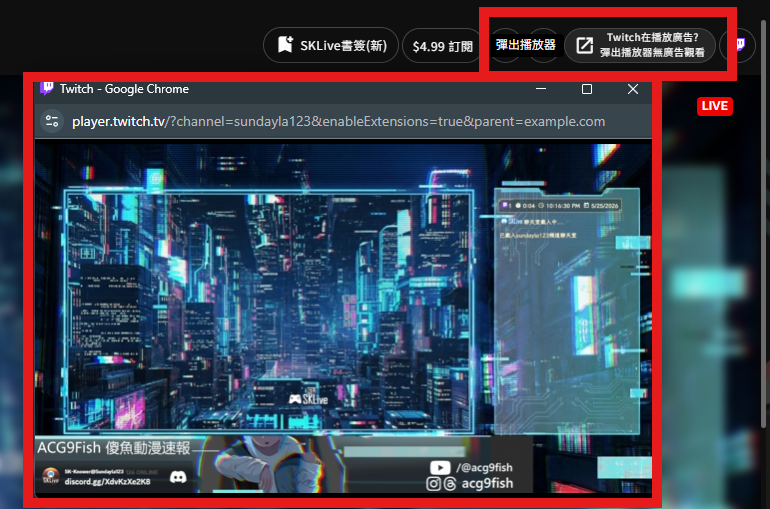Click the 10:16:30 PM clock in chat panel
This screenshot has height=509, width=770.
(559, 206)
